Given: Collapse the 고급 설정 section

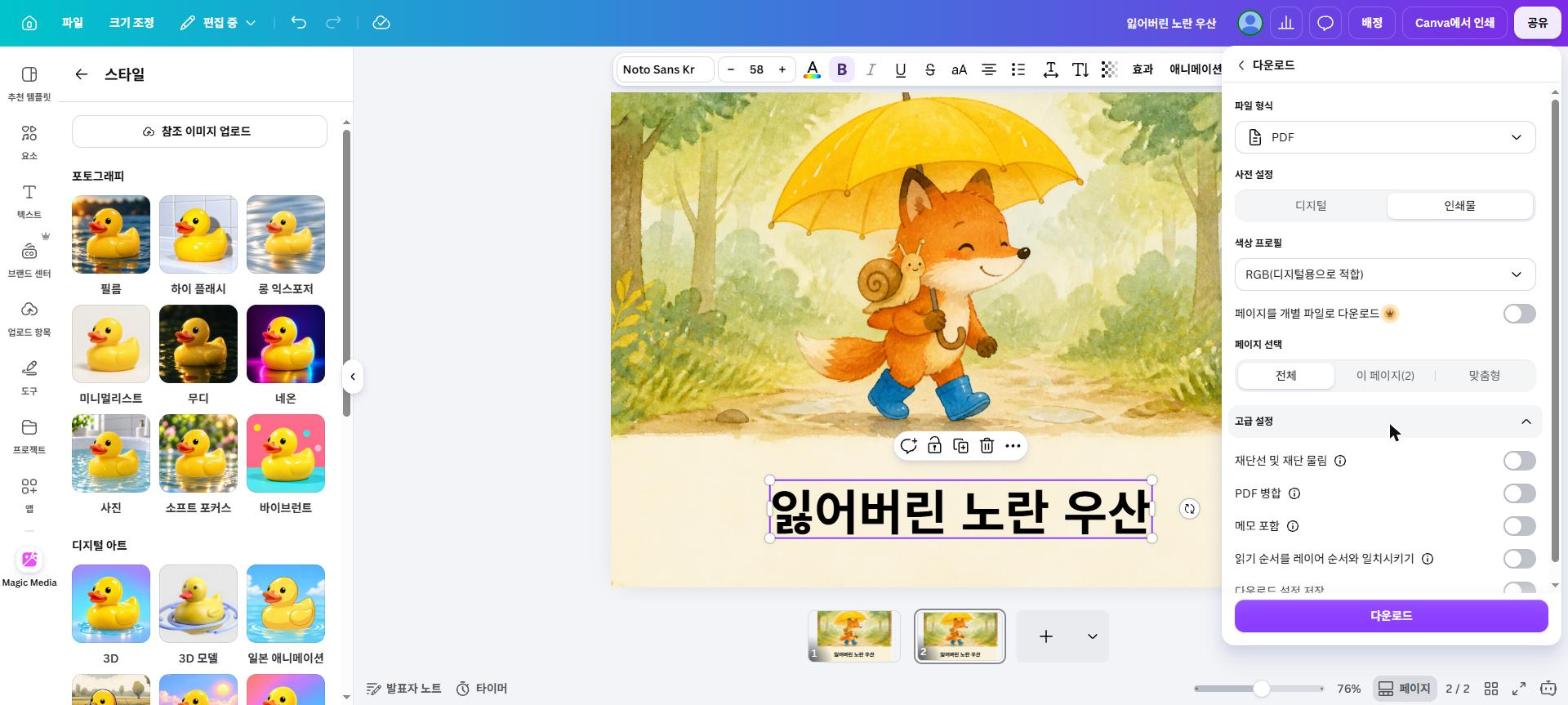Looking at the screenshot, I should (1385, 421).
